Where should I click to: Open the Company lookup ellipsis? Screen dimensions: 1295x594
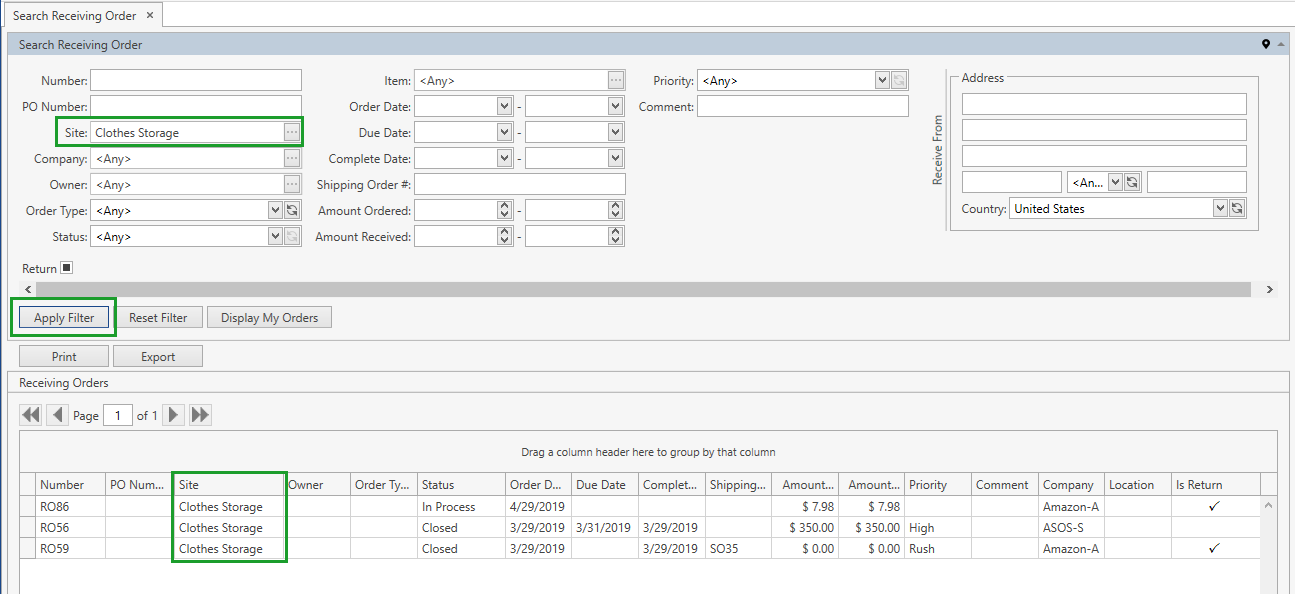click(x=293, y=158)
